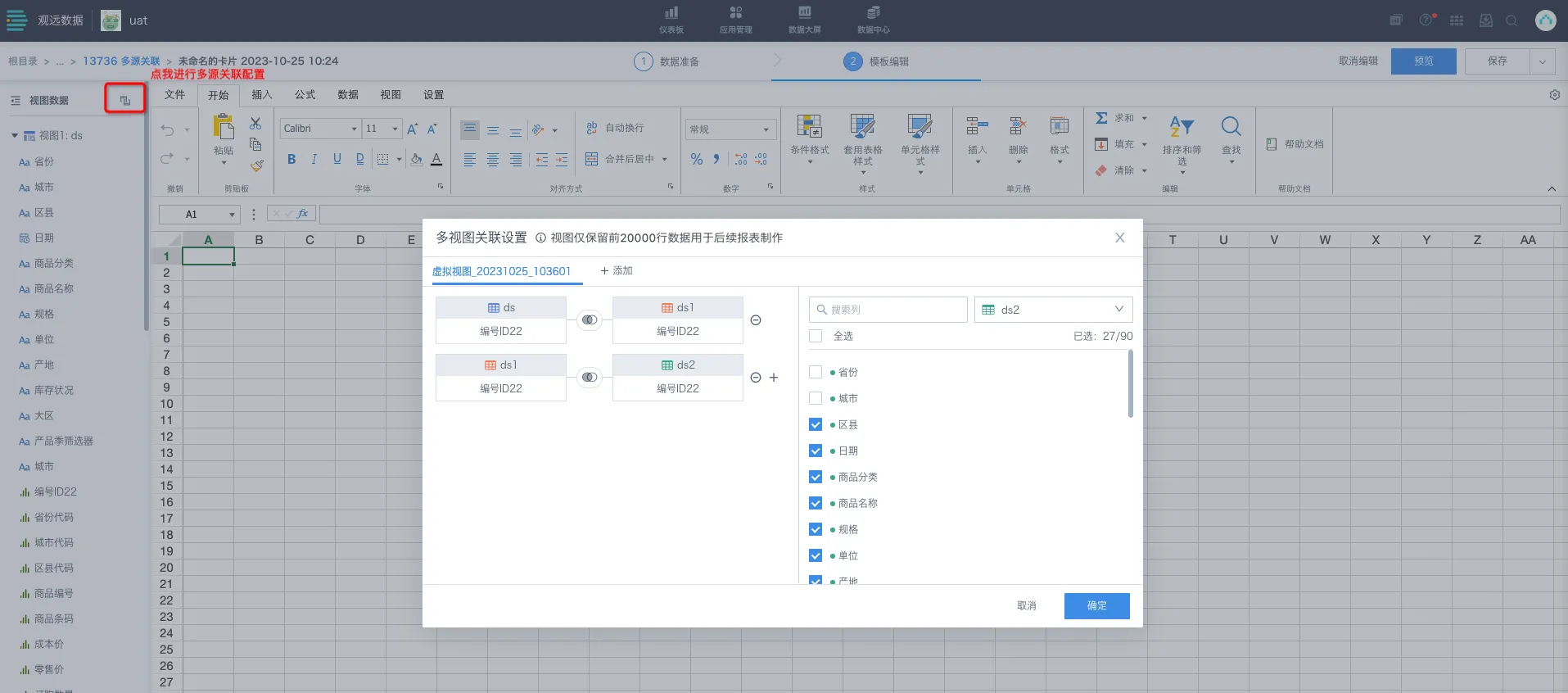Select the 虚拟视图_20231025_103601 tab

(x=501, y=271)
